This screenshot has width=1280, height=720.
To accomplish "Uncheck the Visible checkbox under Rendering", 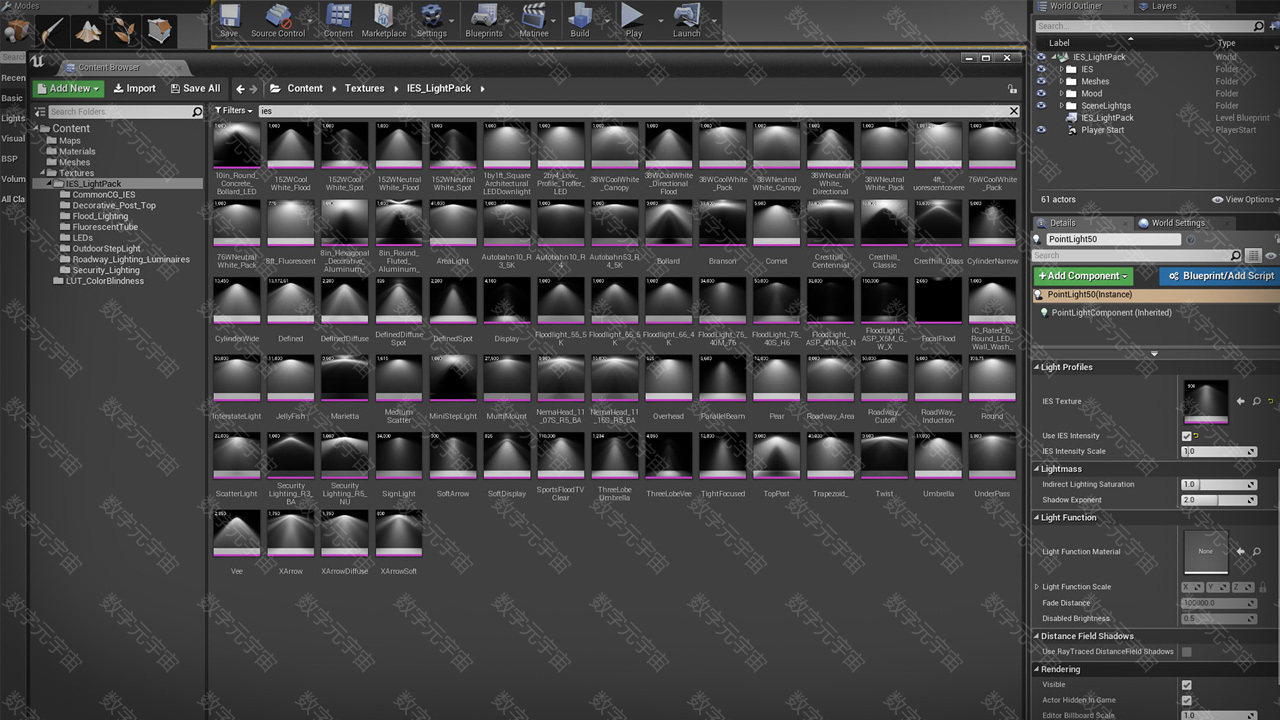I will coord(1186,685).
